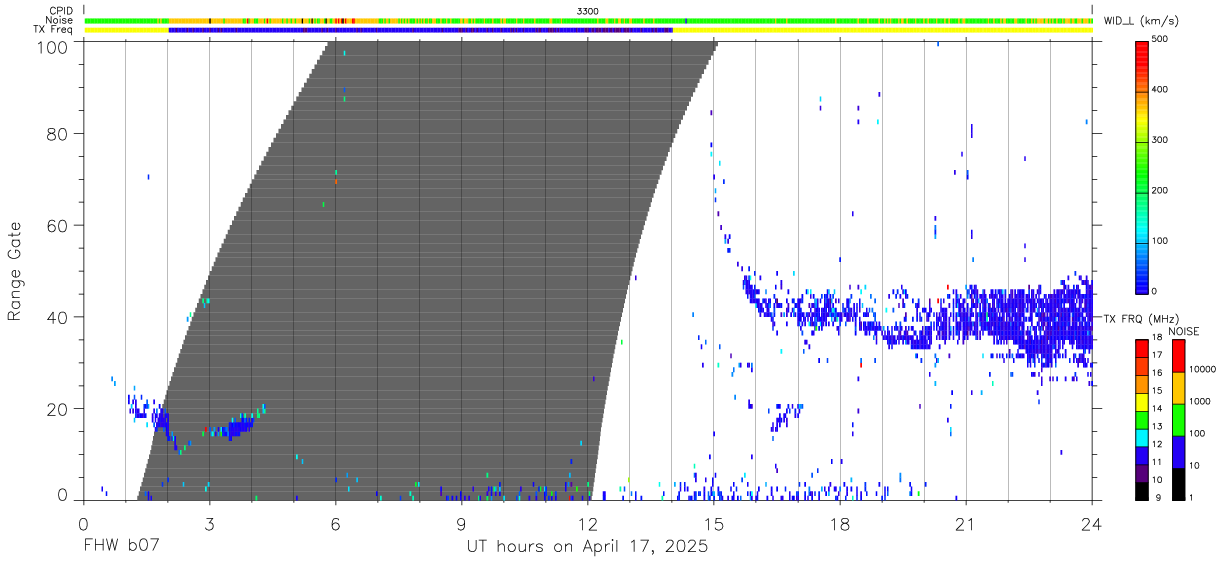1228x567 pixels.
Task: Click the 60 tick on Range Gate axis
Action: tap(59, 226)
